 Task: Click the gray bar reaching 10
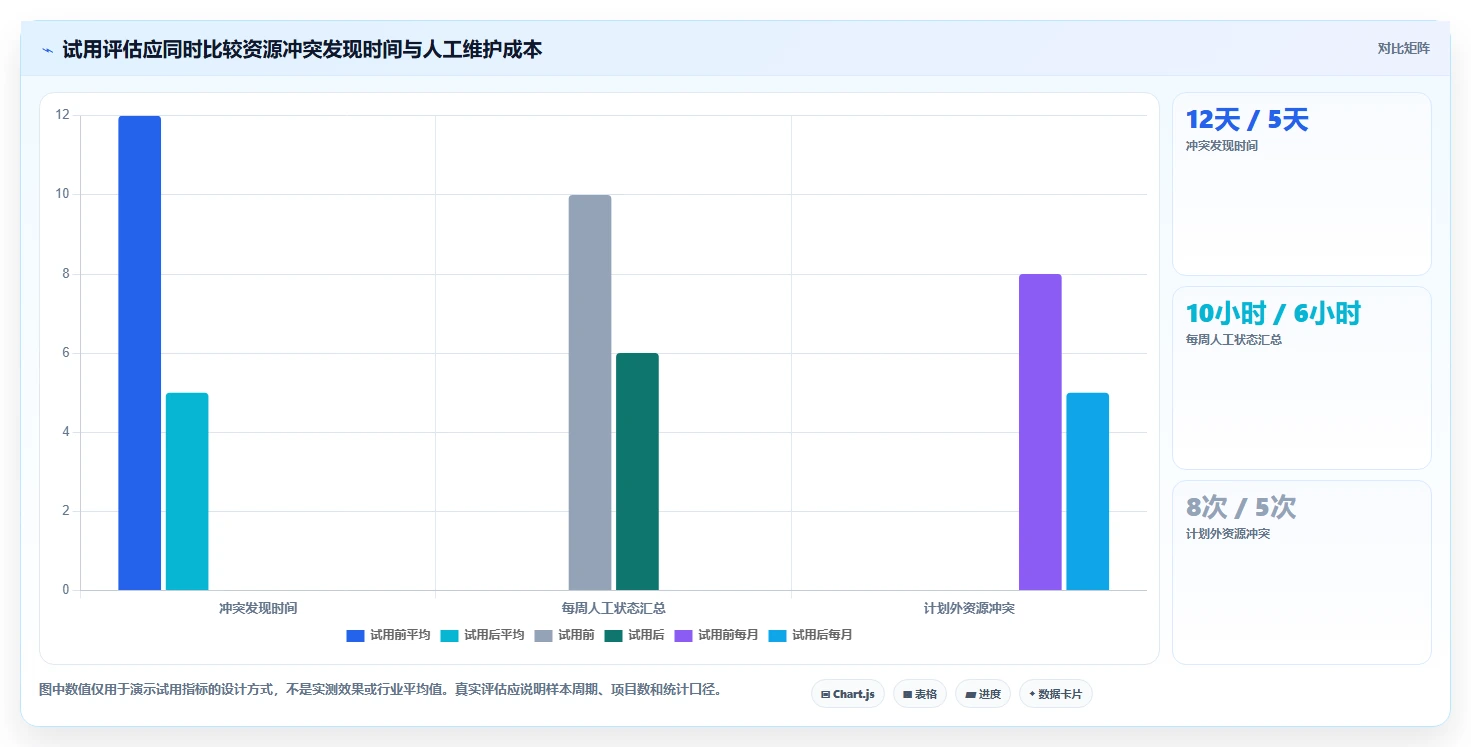tap(590, 392)
